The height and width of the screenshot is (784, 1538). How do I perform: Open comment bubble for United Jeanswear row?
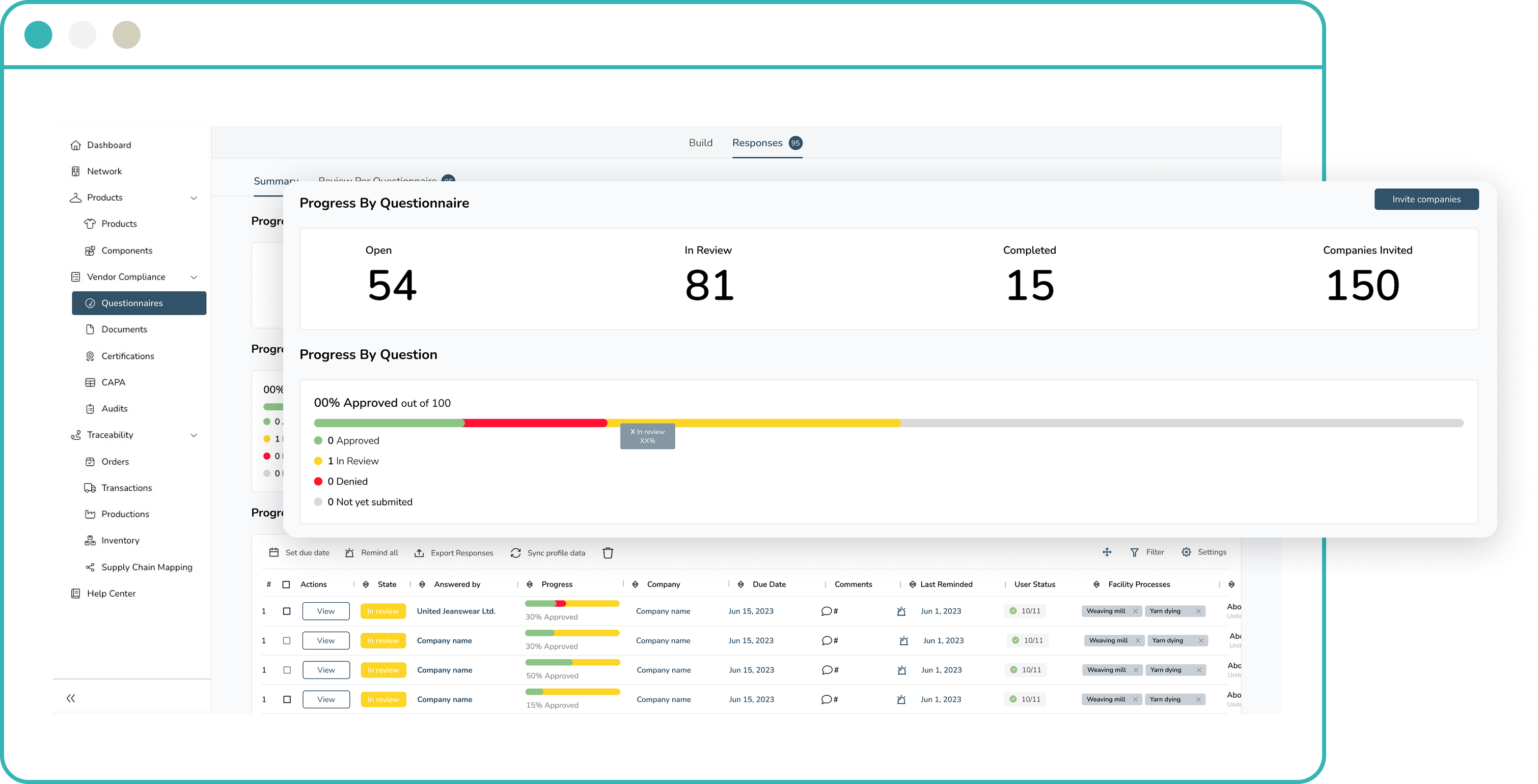pyautogui.click(x=827, y=611)
